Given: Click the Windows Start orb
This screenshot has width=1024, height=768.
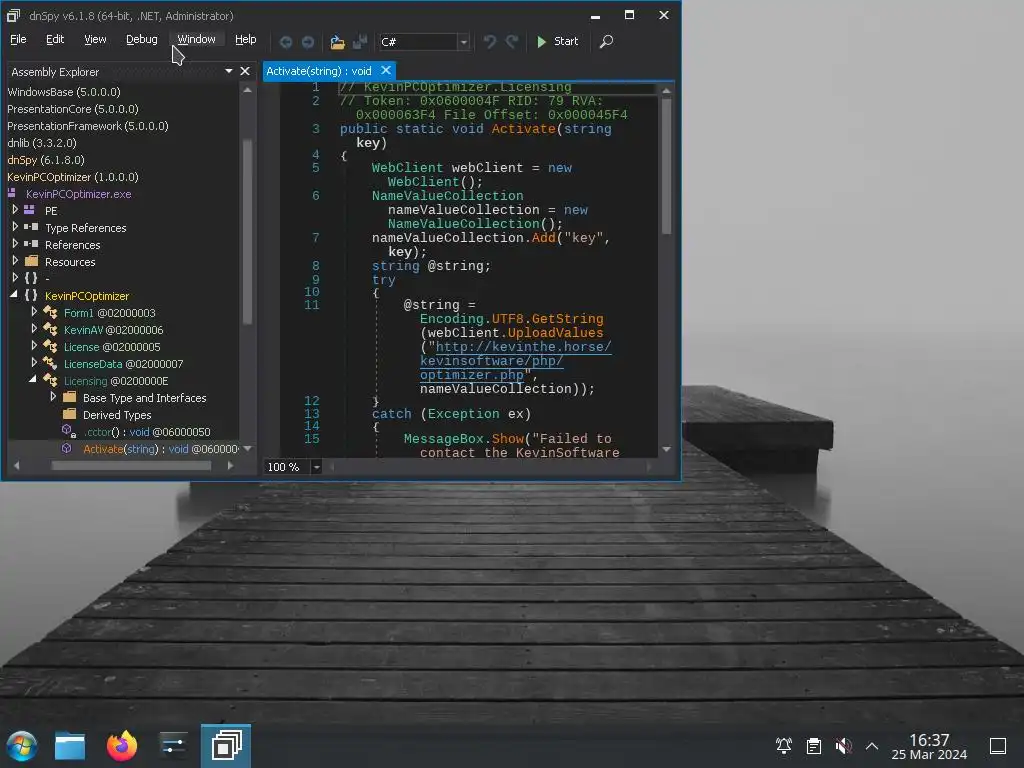Looking at the screenshot, I should (22, 746).
